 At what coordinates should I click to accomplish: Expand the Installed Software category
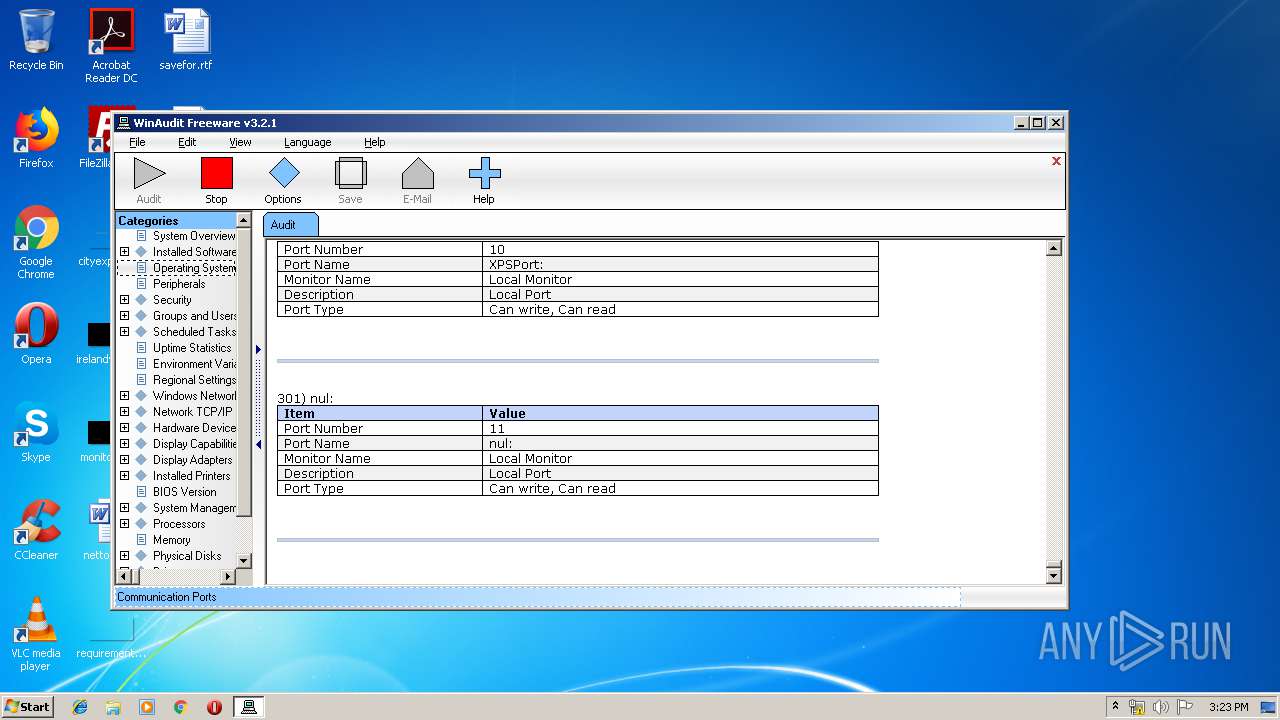124,252
